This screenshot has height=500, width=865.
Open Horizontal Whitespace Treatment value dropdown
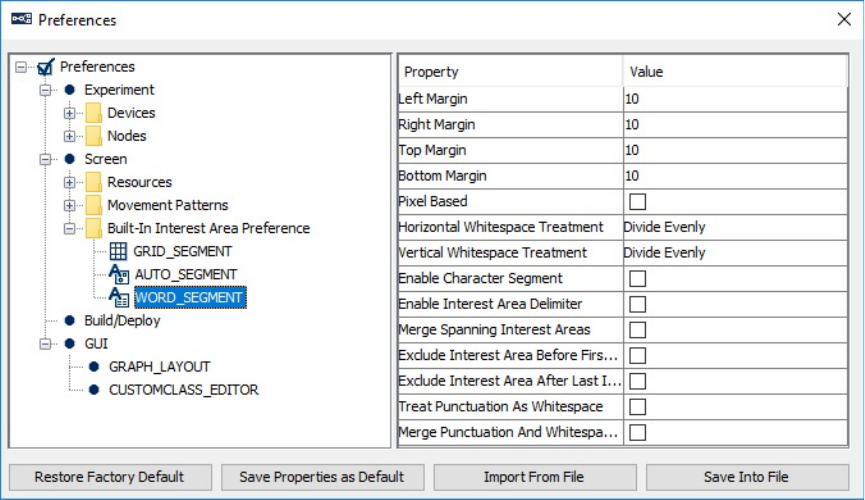click(x=735, y=227)
